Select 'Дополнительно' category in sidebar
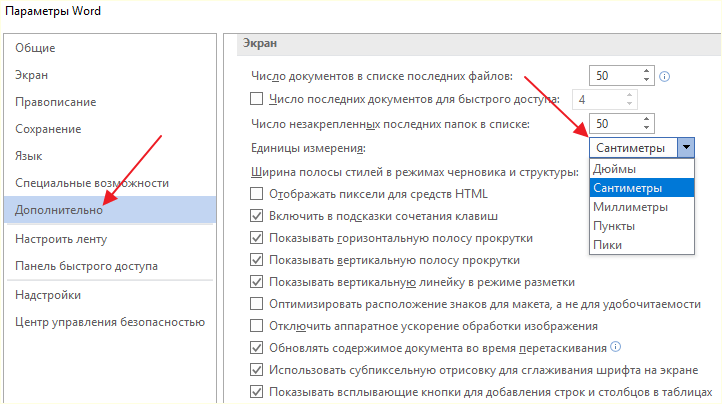This screenshot has width=722, height=404. pos(110,210)
